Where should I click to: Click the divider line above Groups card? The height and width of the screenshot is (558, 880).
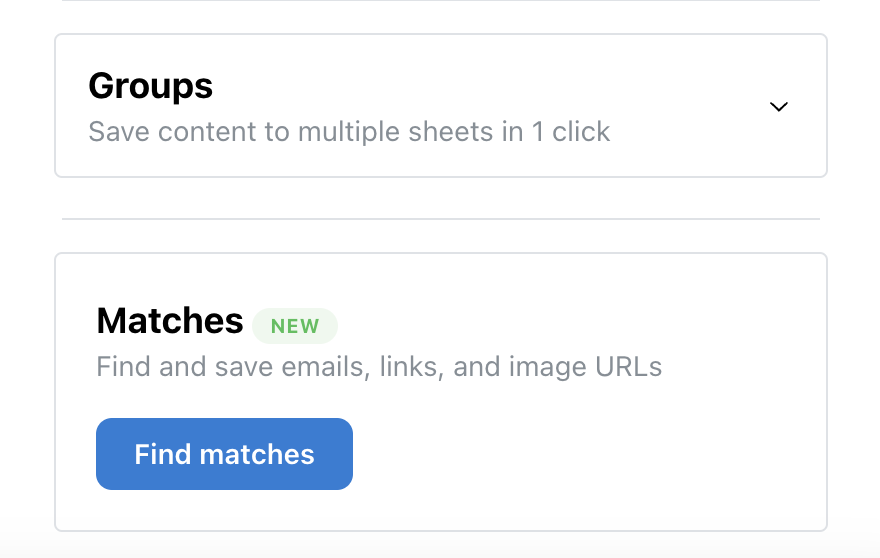[440, 1]
